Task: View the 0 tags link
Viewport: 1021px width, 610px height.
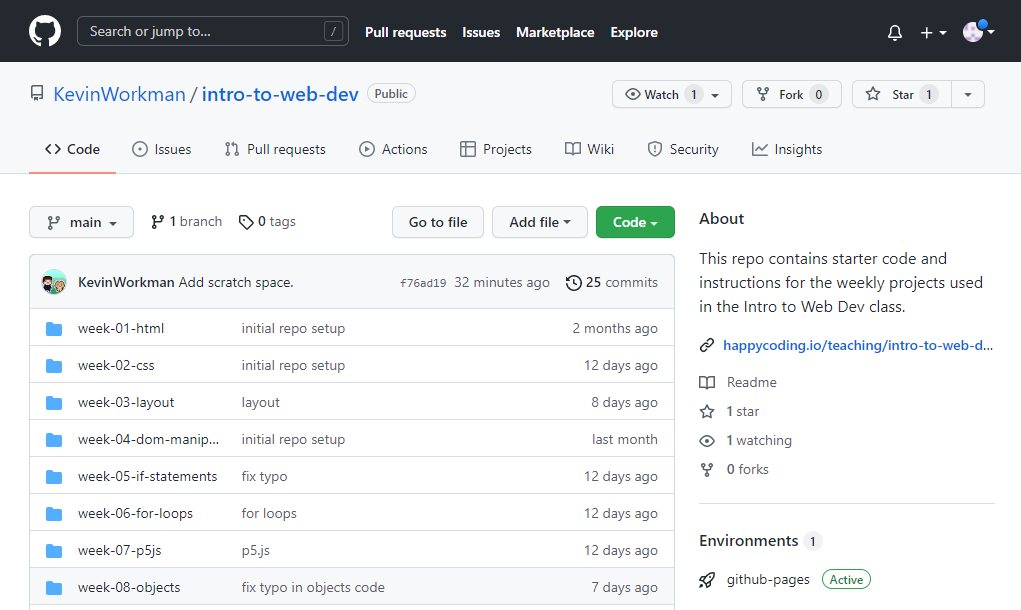Action: 267,221
